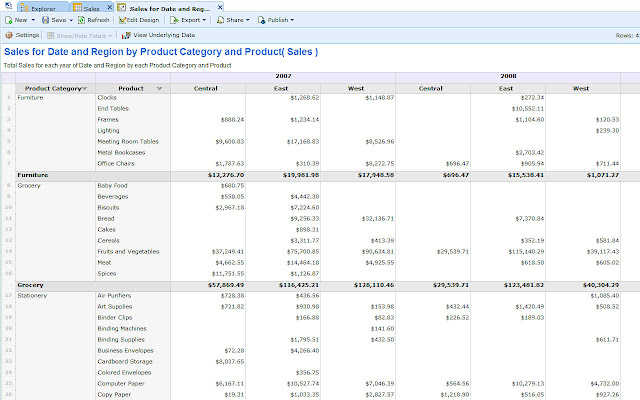The width and height of the screenshot is (640, 400).
Task: Select the Stationery category cell
Action: (x=34, y=296)
